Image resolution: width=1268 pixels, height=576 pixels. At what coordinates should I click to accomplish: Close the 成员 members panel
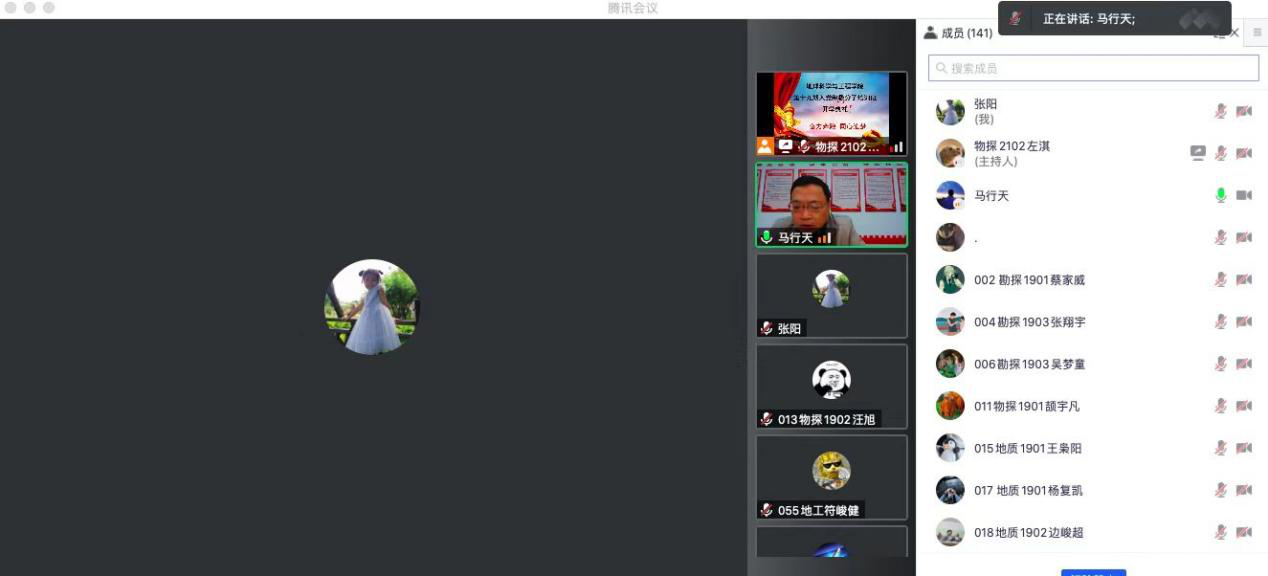coord(1234,33)
